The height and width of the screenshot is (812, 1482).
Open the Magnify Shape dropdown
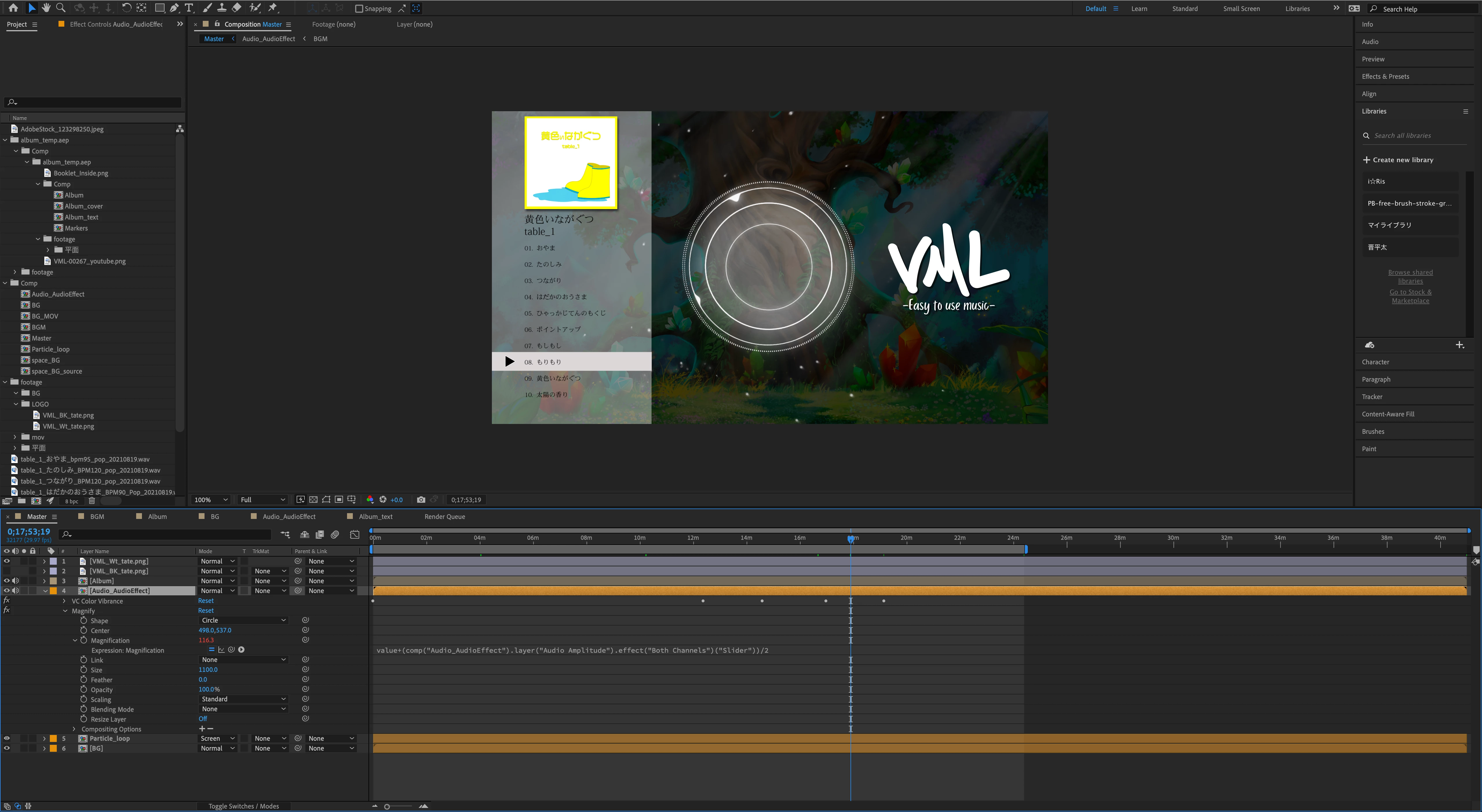(243, 621)
